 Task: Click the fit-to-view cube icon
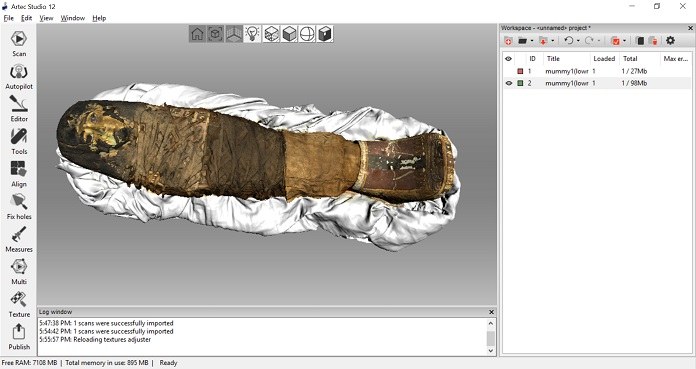click(216, 34)
